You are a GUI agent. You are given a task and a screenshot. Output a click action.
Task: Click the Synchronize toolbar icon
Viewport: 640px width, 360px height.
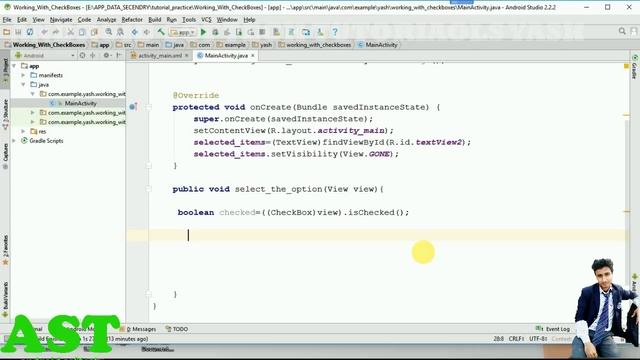(x=30, y=32)
